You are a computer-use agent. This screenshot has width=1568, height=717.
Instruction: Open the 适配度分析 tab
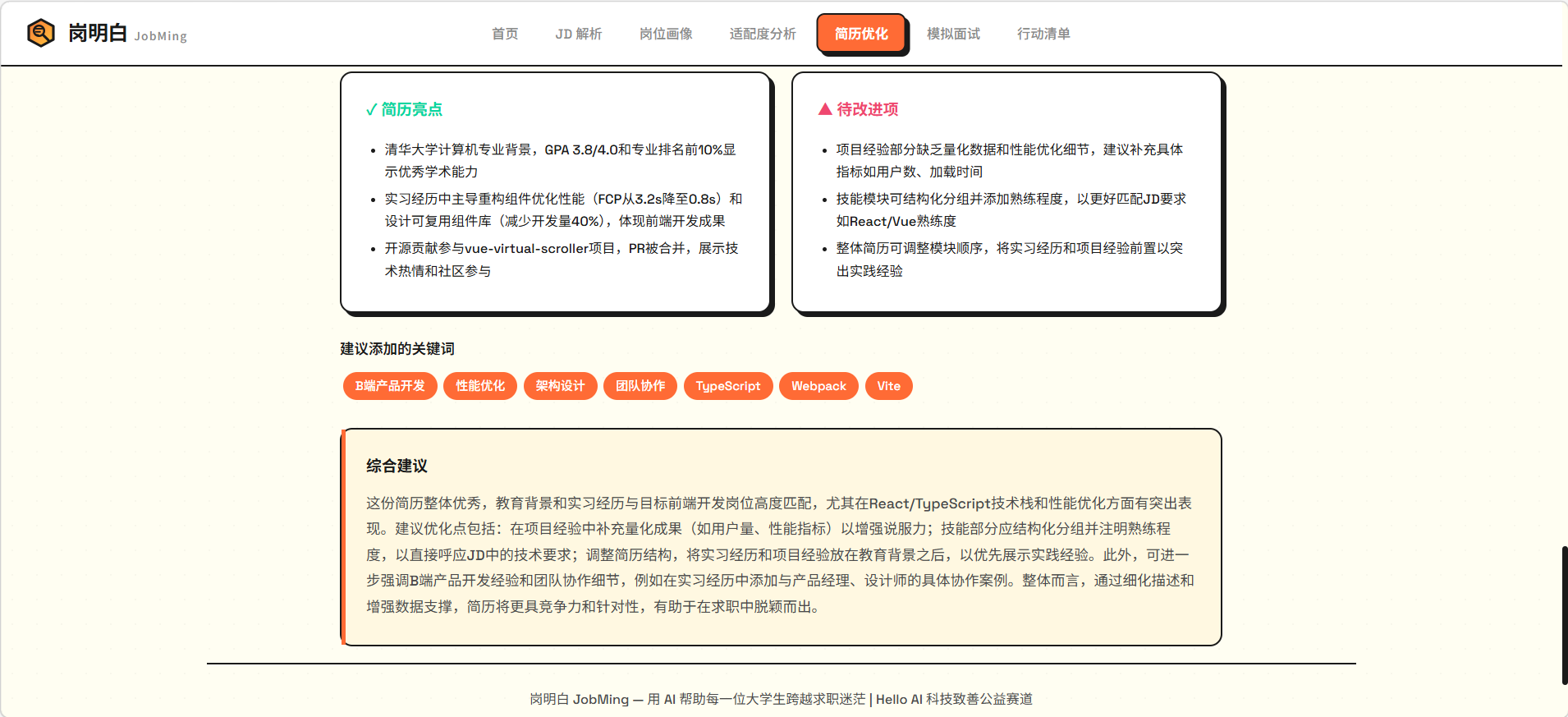click(x=763, y=34)
